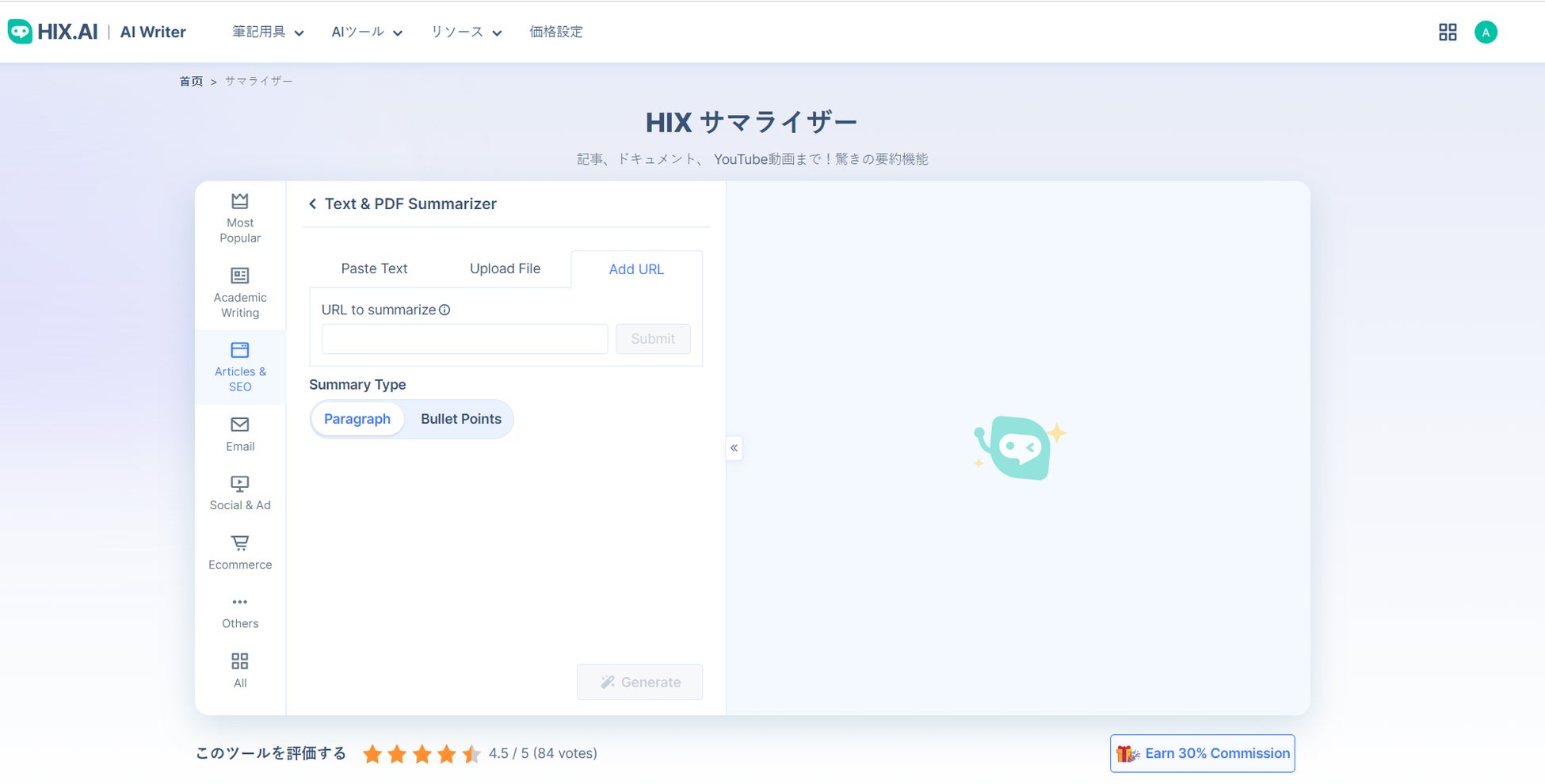Rate the tool with the second star
The width and height of the screenshot is (1545, 784).
(397, 754)
